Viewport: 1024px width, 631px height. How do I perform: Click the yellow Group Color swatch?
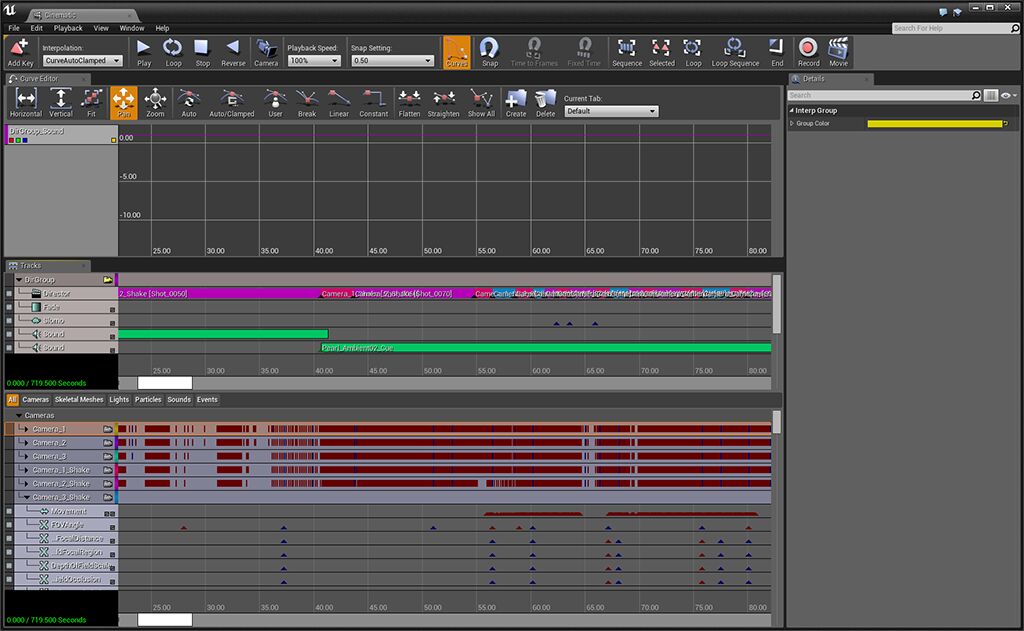[x=934, y=124]
